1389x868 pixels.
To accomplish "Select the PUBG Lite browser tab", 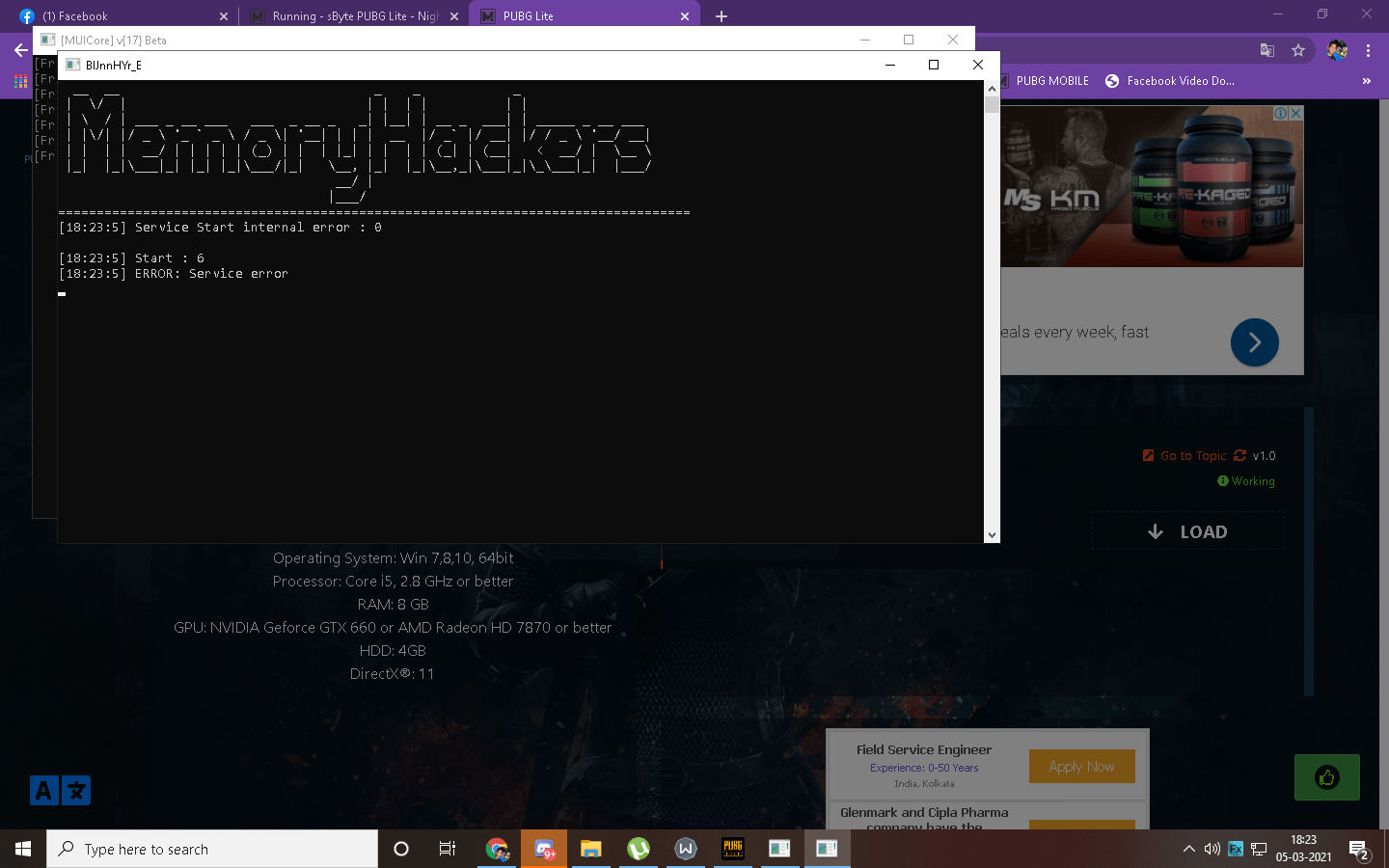I will click(x=583, y=16).
